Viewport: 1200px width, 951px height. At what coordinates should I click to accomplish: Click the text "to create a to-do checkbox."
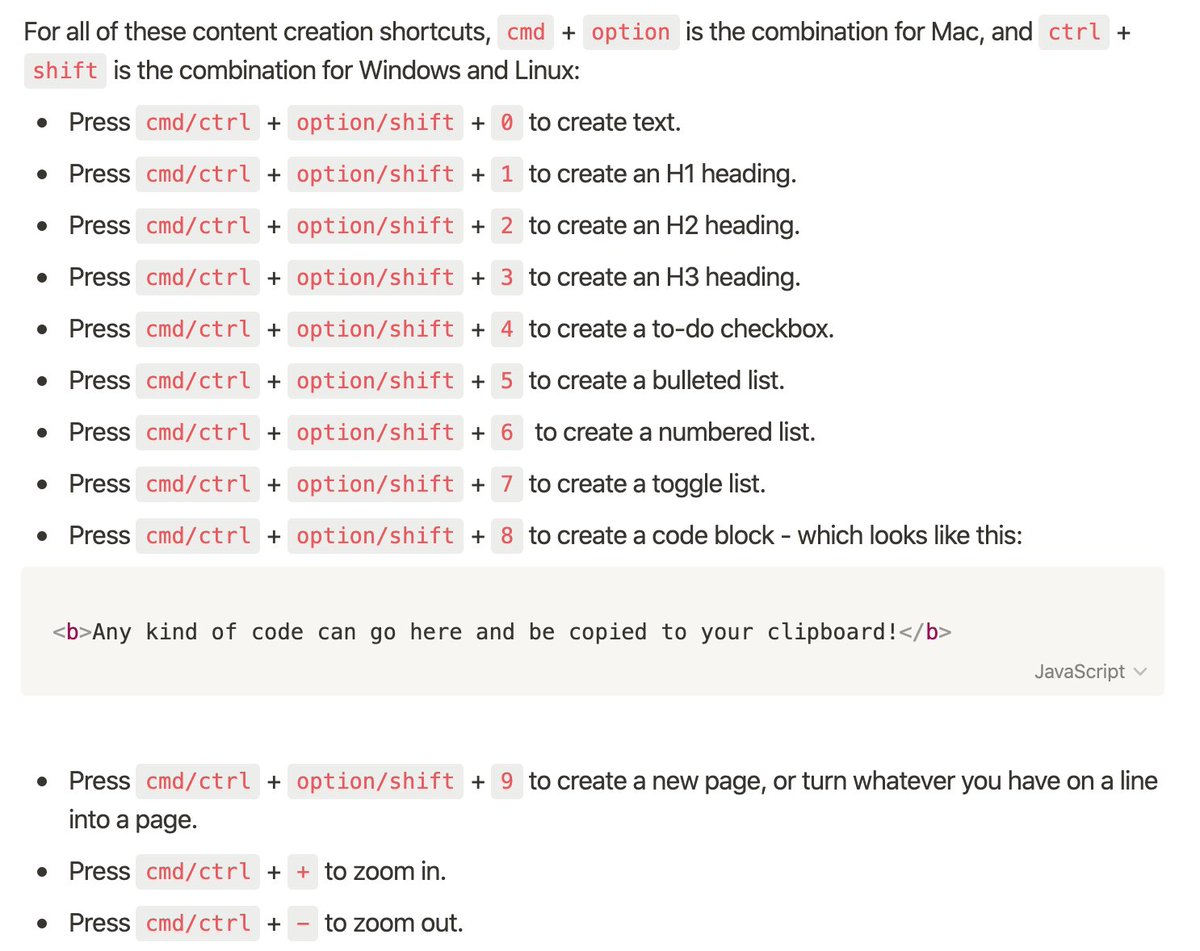682,329
